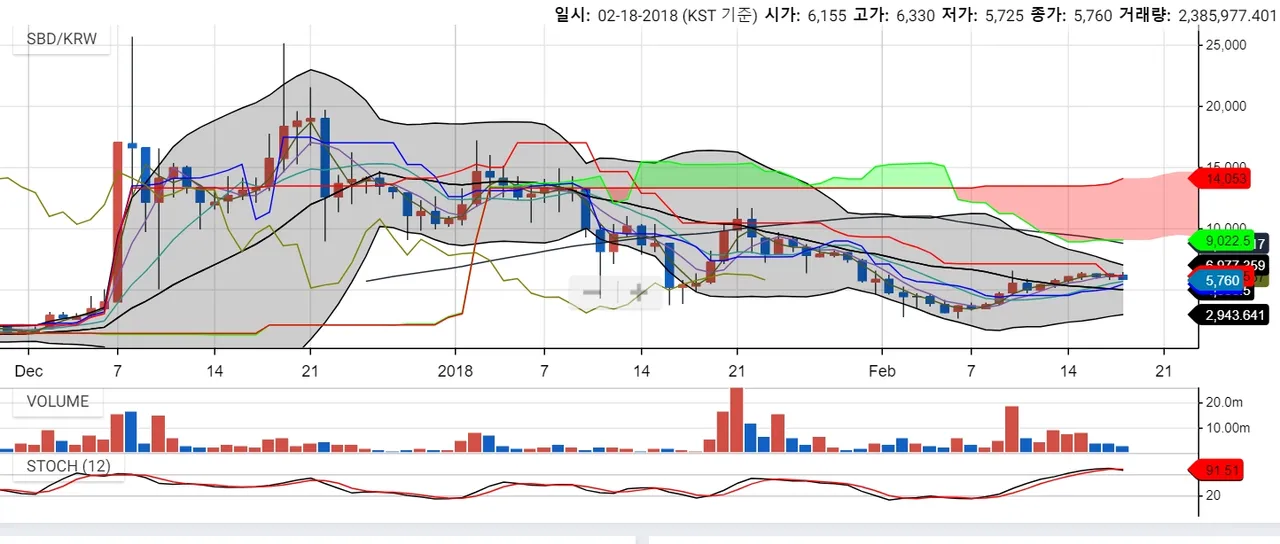Click the black 2,943.641 price tag

click(x=1227, y=315)
